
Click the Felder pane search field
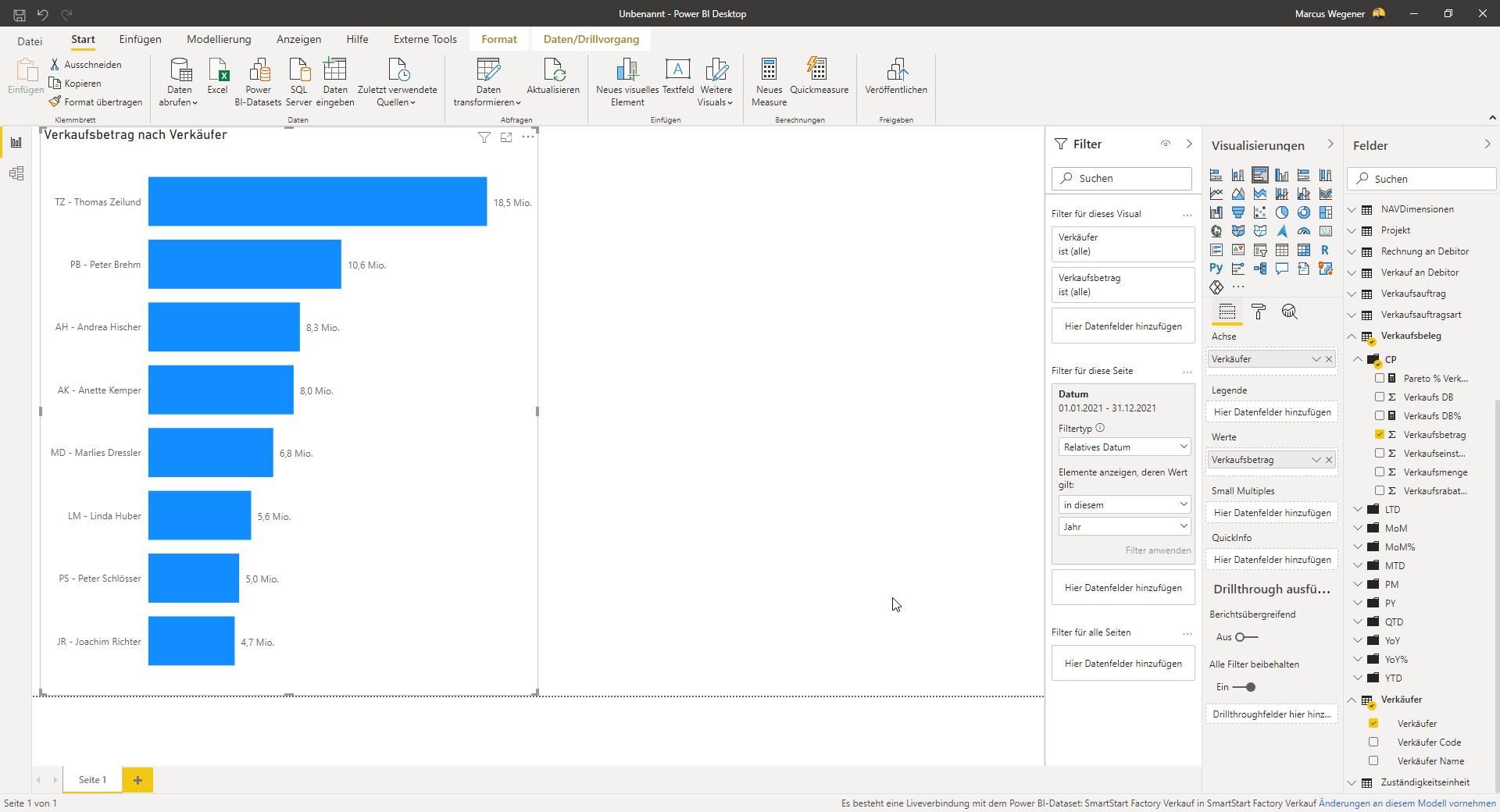point(1422,179)
